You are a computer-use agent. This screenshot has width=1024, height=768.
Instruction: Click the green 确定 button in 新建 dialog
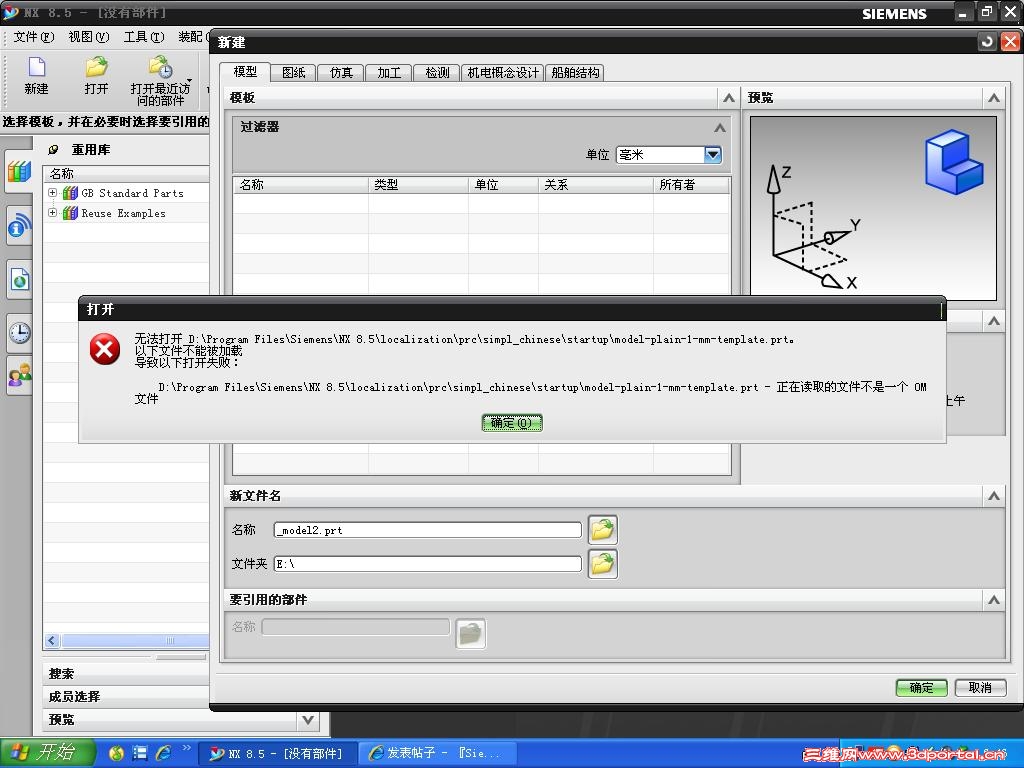pos(921,688)
